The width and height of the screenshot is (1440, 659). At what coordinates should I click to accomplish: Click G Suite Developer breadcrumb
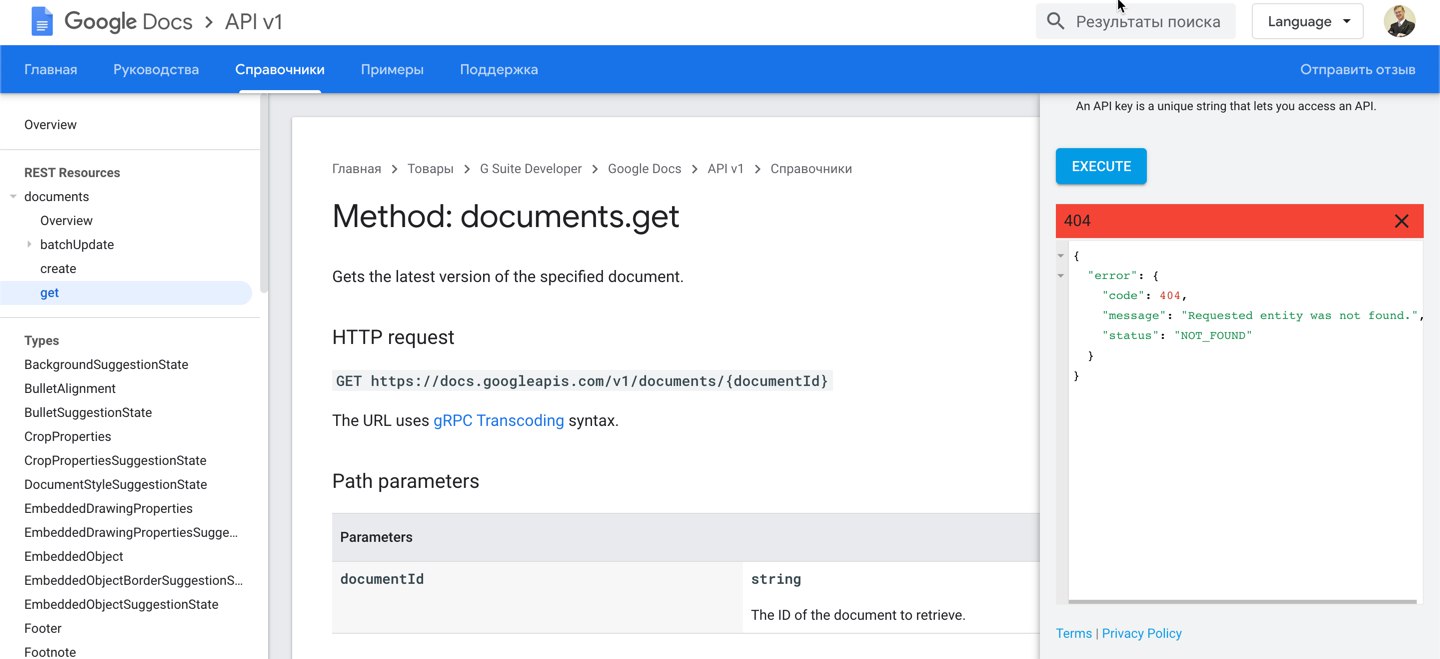click(530, 169)
